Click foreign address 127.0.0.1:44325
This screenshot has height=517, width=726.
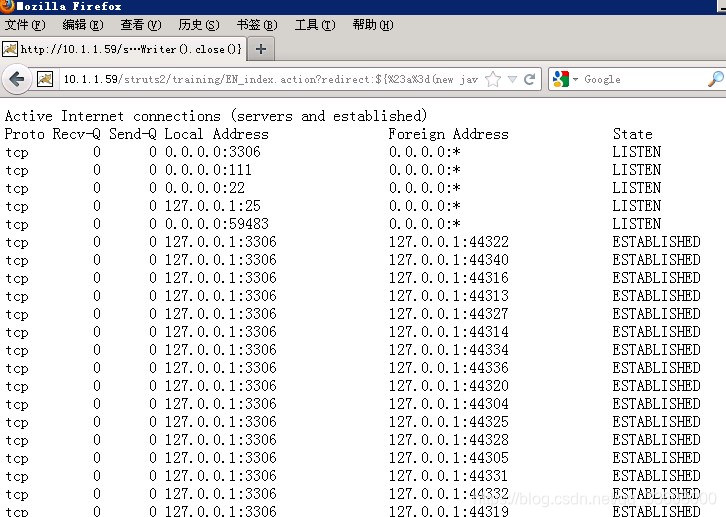[449, 422]
